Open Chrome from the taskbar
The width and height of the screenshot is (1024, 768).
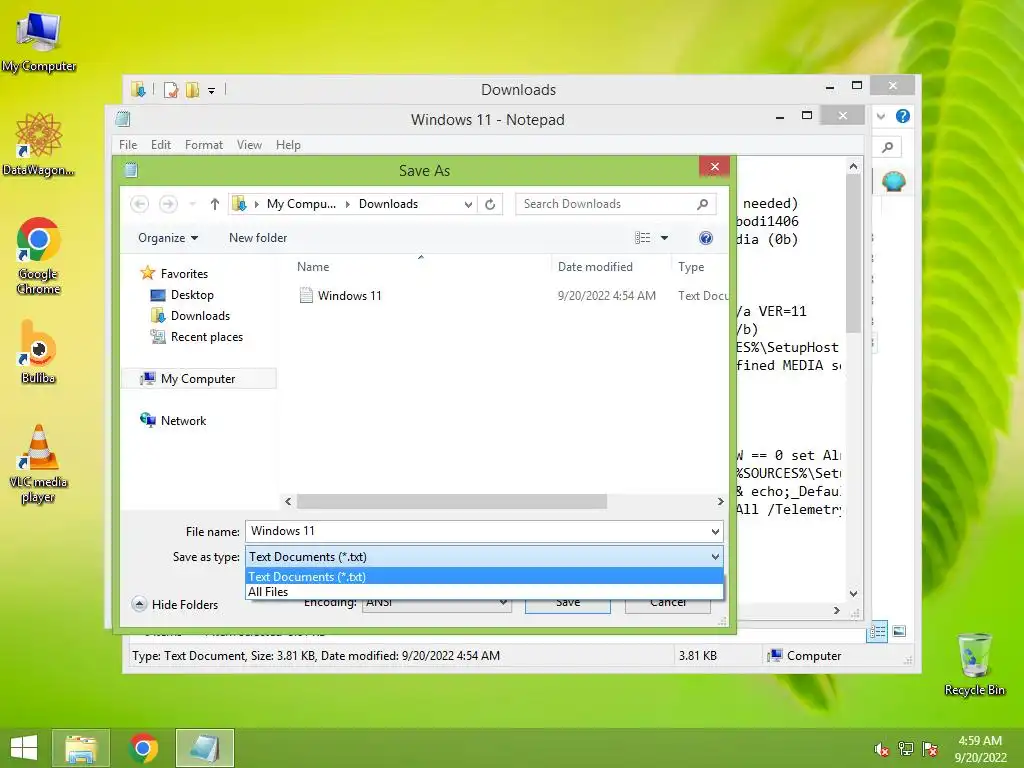144,748
